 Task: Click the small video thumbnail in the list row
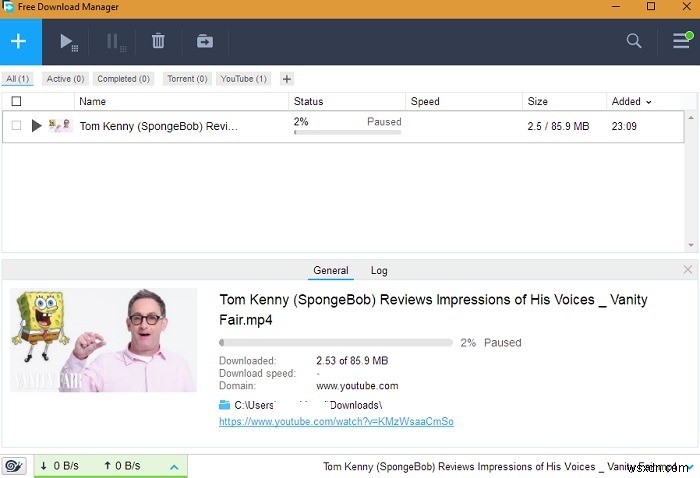pyautogui.click(x=60, y=125)
